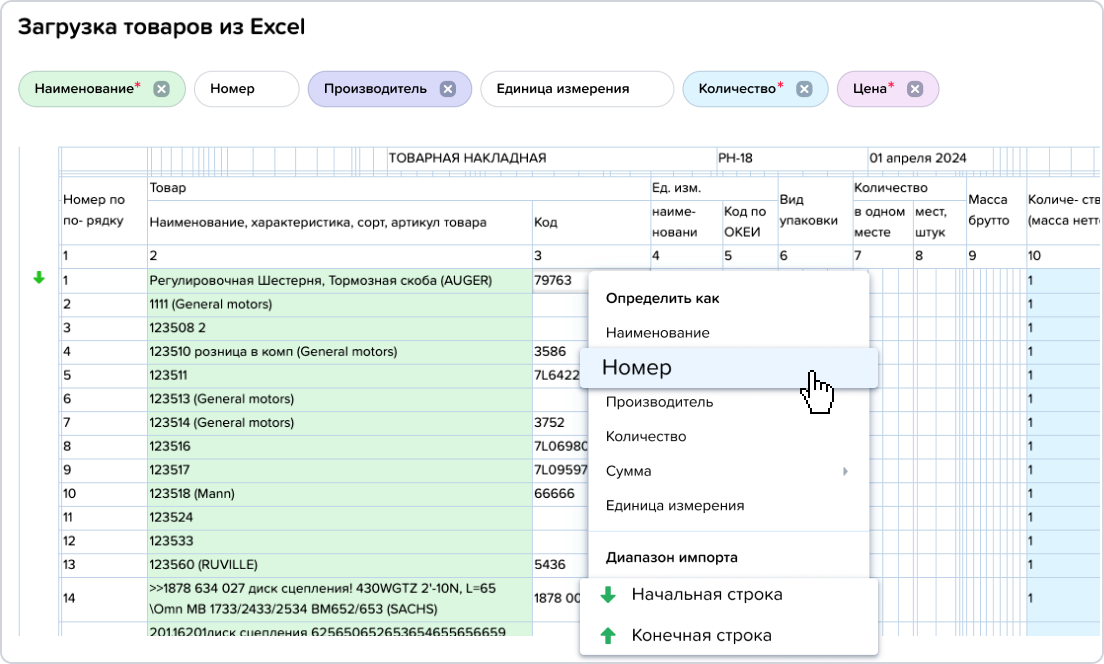The width and height of the screenshot is (1104, 664).
Task: Set Начальная строка as import range
Action: 729,595
